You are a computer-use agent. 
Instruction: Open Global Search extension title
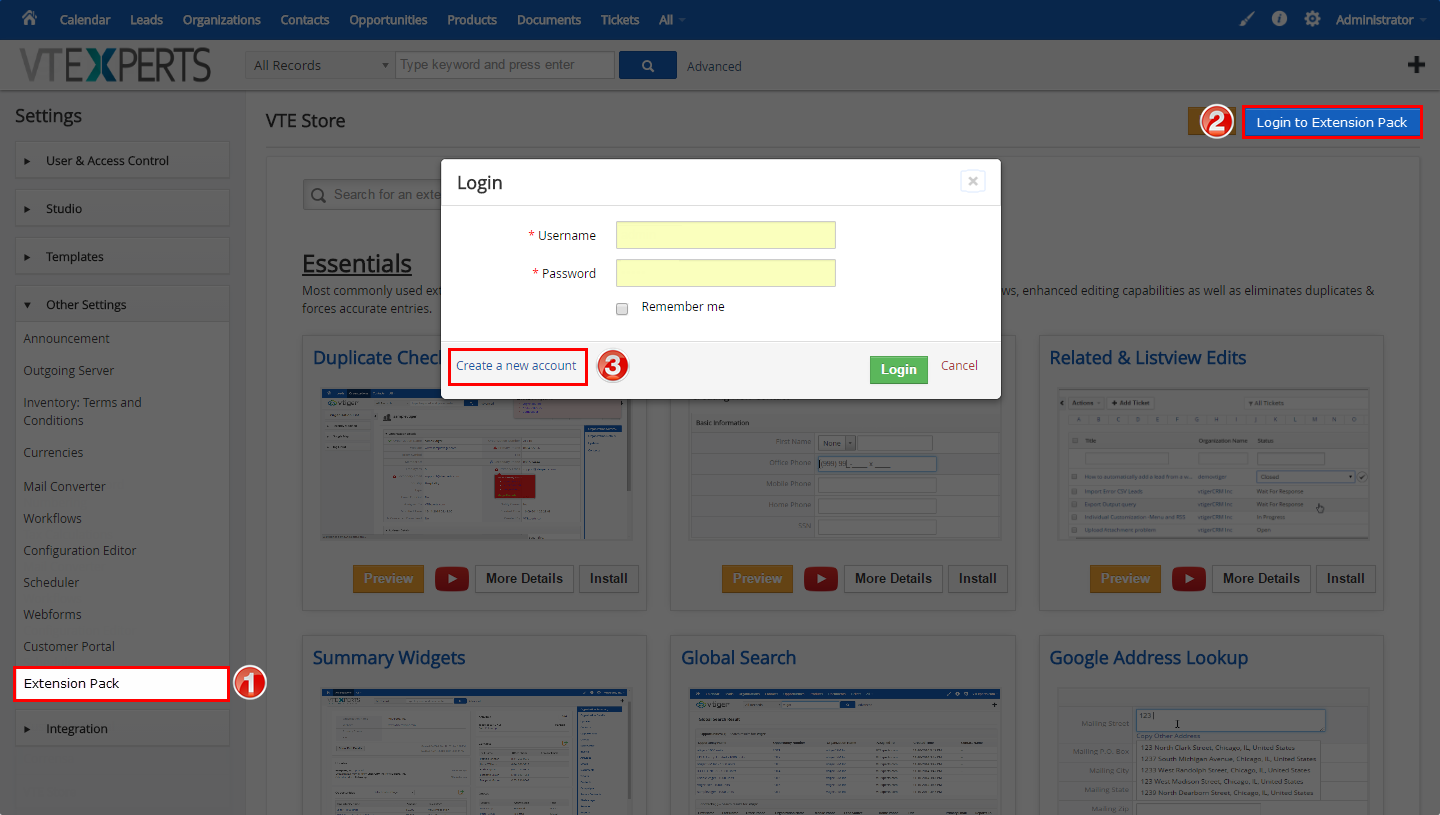[x=739, y=657]
